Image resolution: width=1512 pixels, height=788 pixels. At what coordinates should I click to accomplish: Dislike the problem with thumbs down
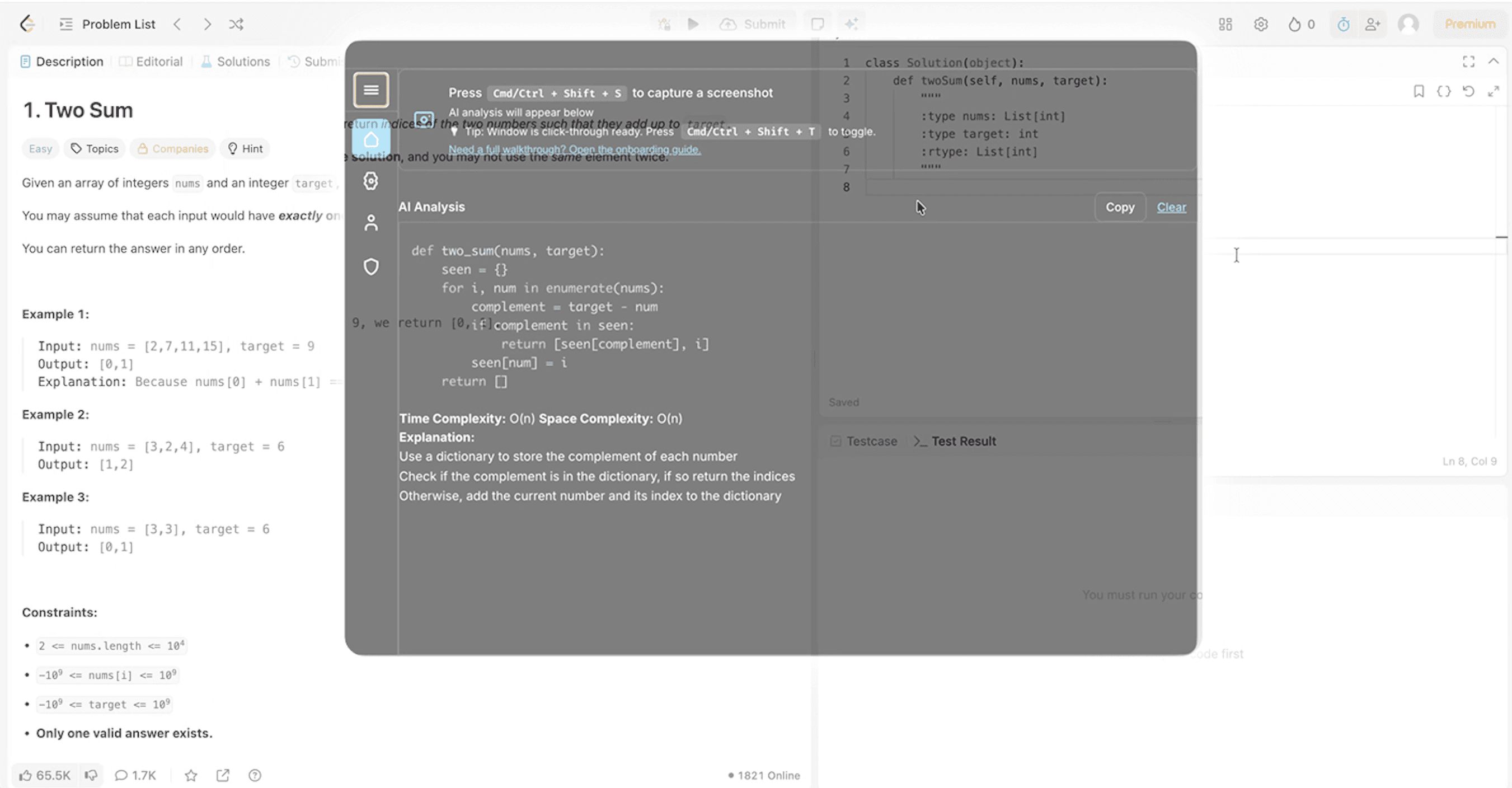coord(91,775)
